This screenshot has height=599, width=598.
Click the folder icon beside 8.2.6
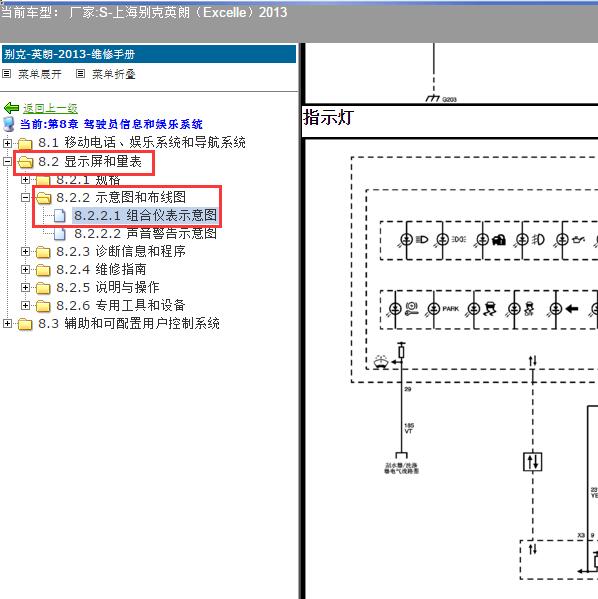point(43,306)
